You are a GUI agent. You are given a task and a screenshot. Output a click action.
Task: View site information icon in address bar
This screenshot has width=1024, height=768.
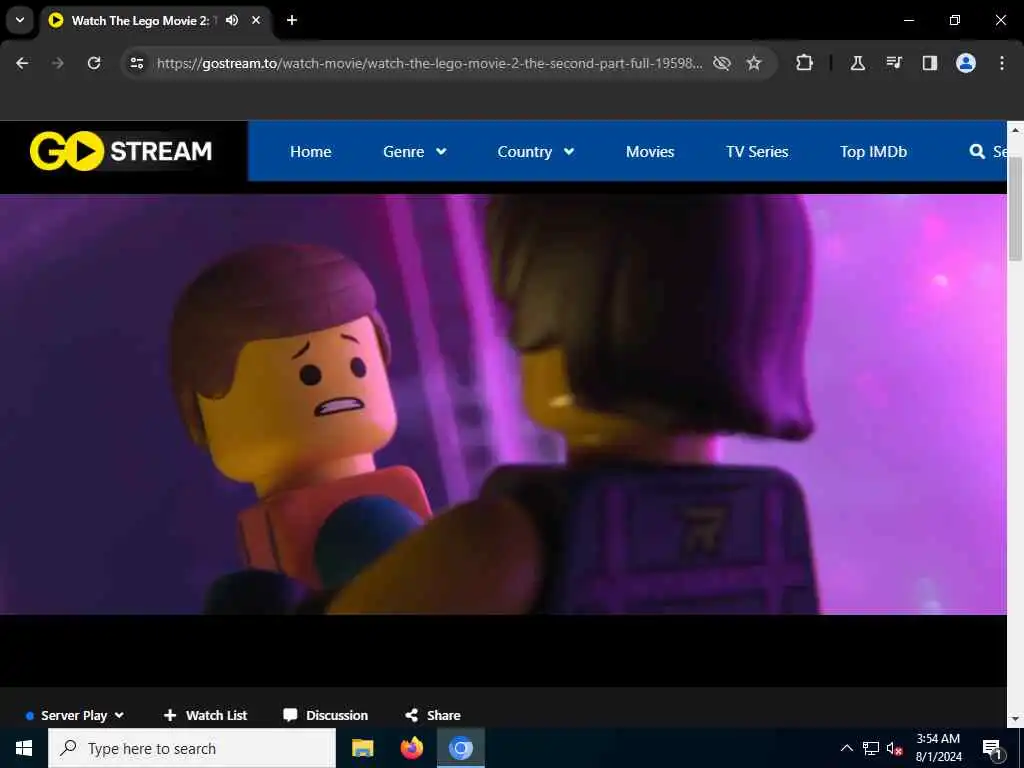pos(136,63)
